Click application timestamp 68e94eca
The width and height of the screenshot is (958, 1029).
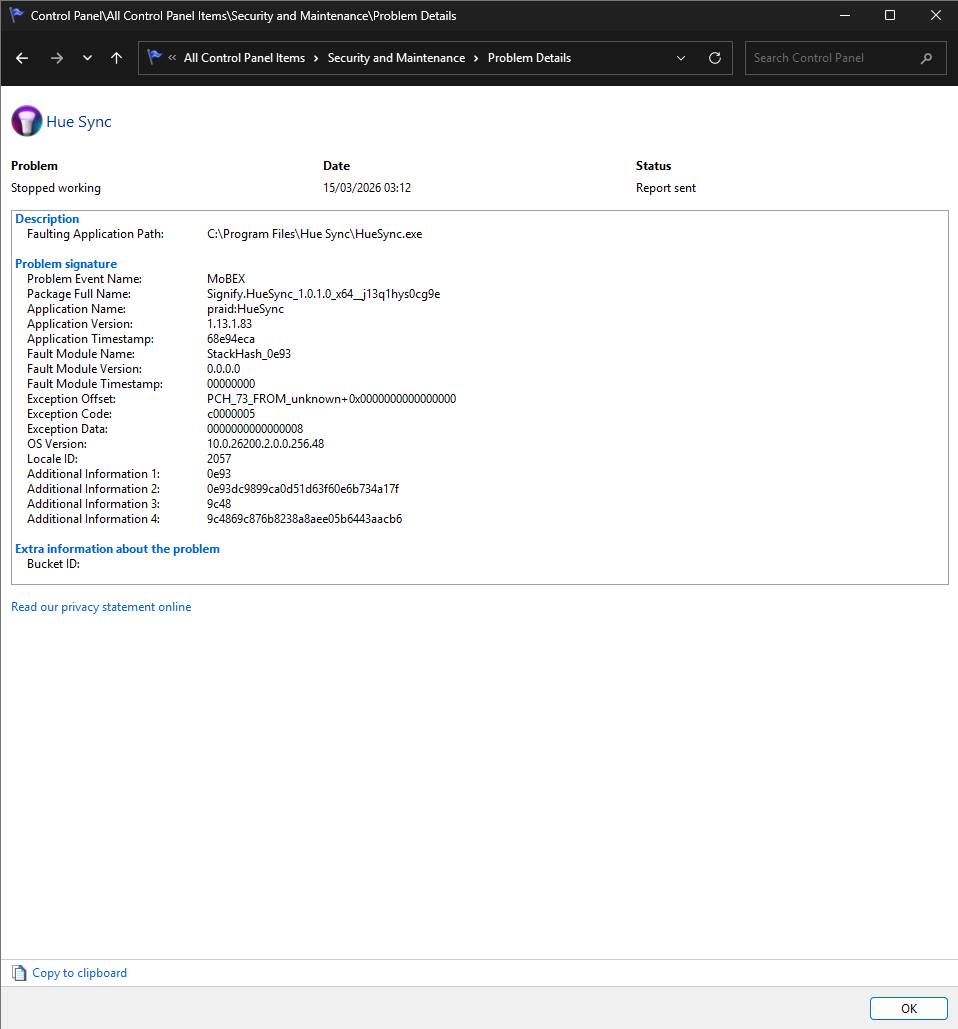pyautogui.click(x=231, y=339)
